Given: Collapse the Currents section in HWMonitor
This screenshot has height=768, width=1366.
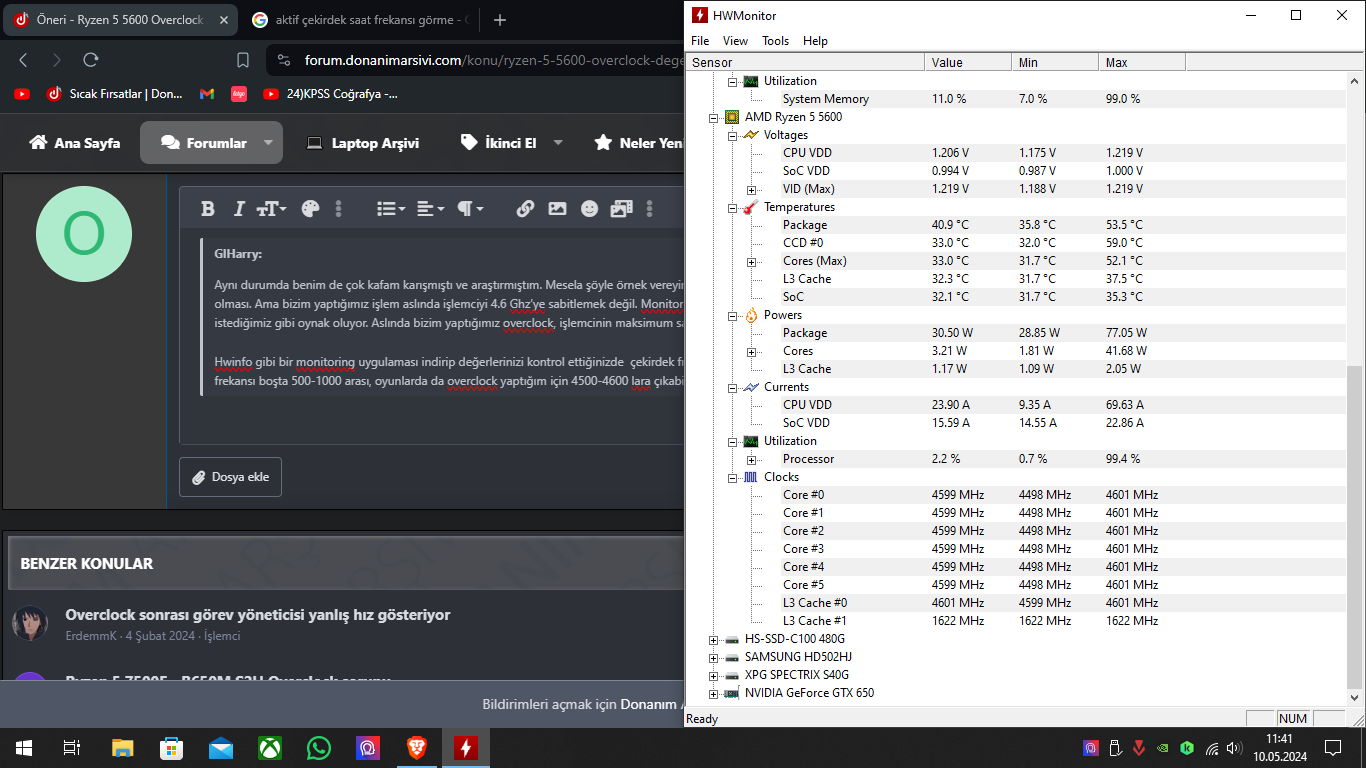Looking at the screenshot, I should tap(732, 387).
